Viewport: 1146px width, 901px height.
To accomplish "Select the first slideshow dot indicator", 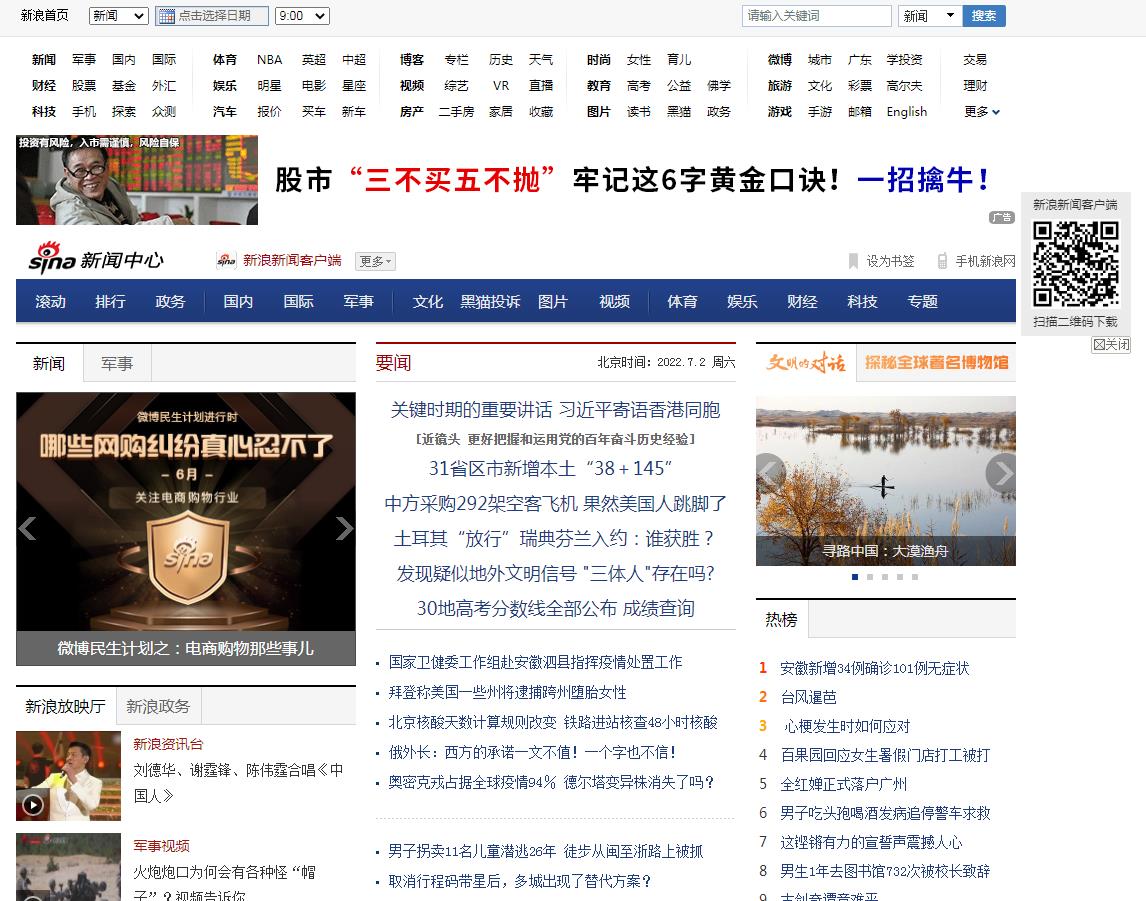I will point(855,577).
